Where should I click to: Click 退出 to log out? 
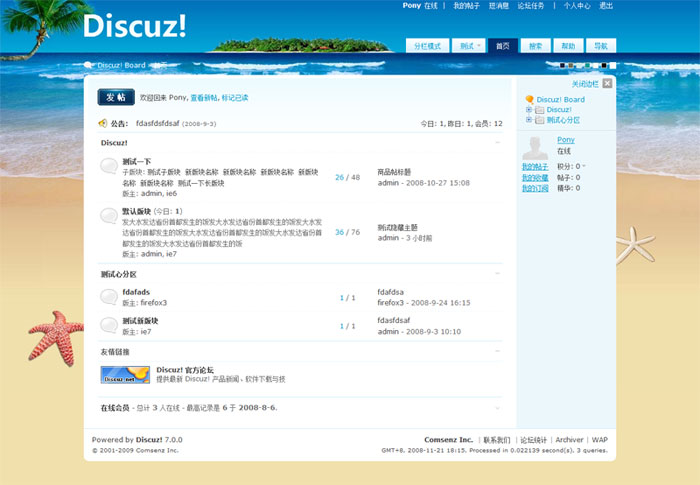click(606, 6)
